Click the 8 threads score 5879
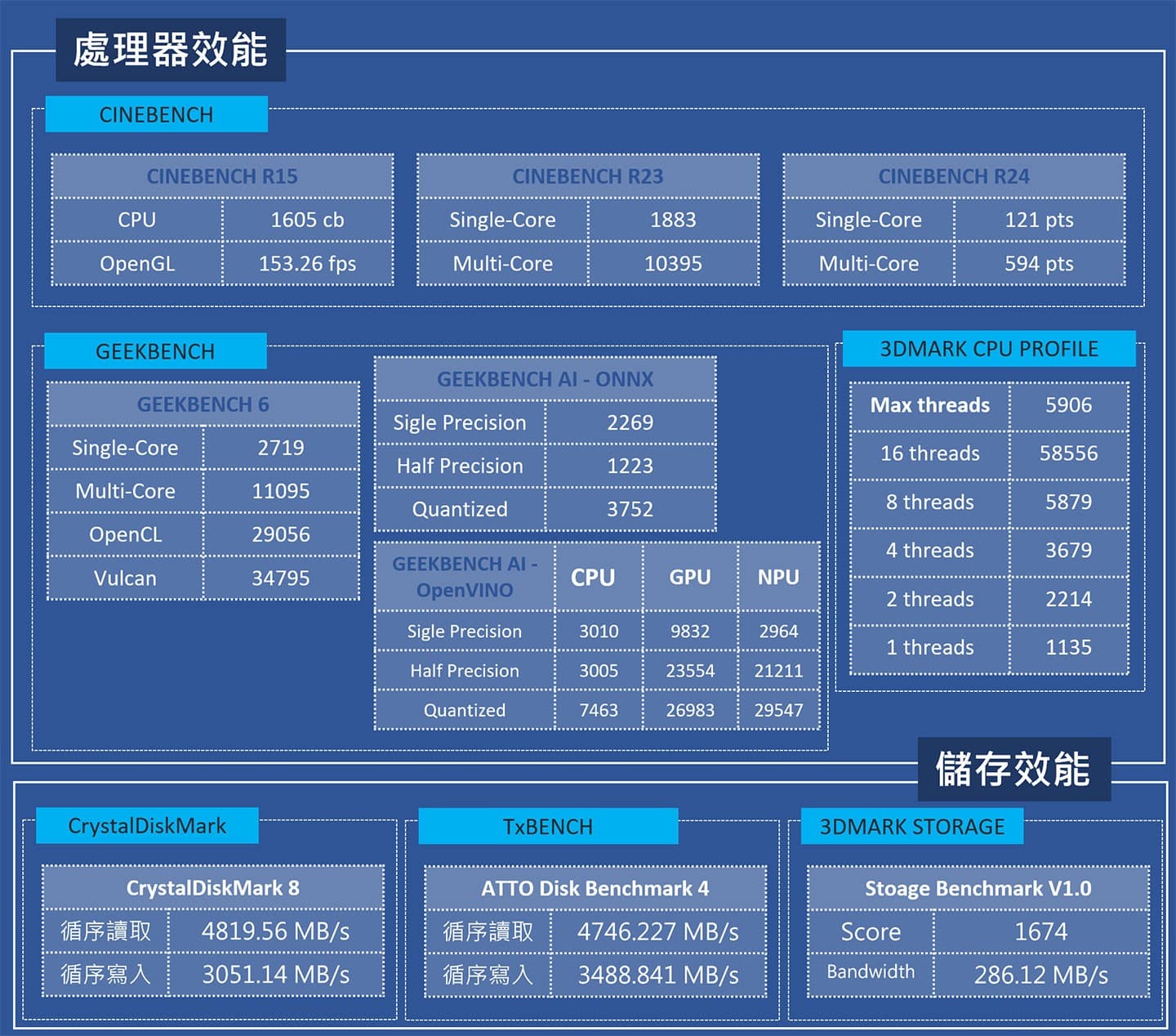This screenshot has height=1036, width=1176. pos(1068,502)
